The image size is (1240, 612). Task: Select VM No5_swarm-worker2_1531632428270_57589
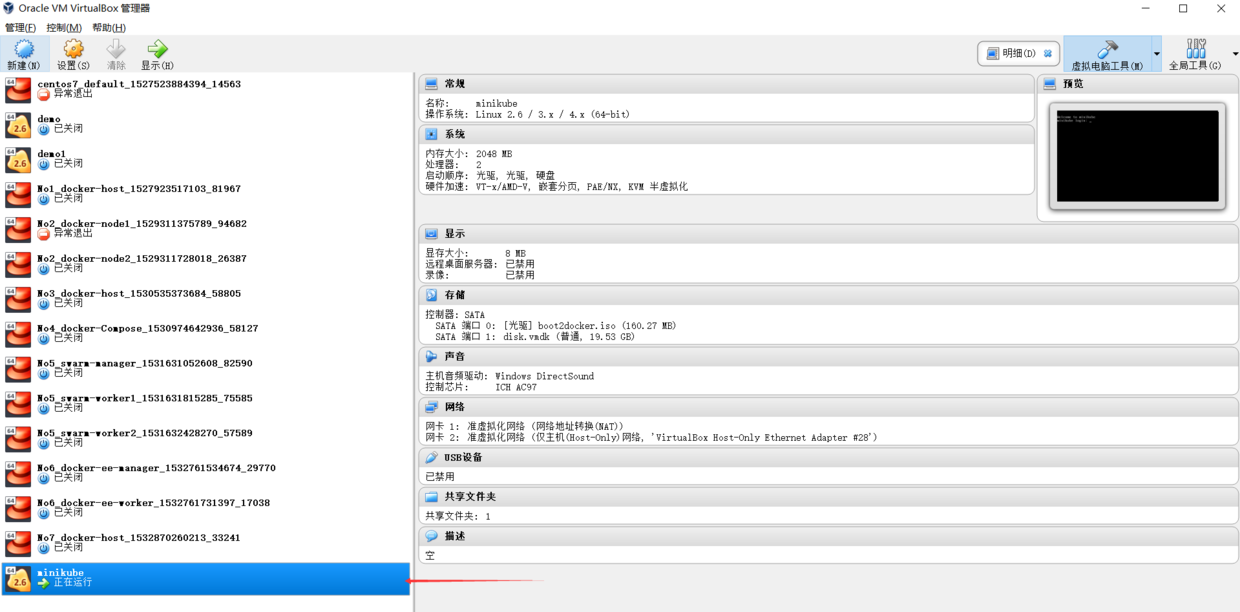tap(207, 439)
